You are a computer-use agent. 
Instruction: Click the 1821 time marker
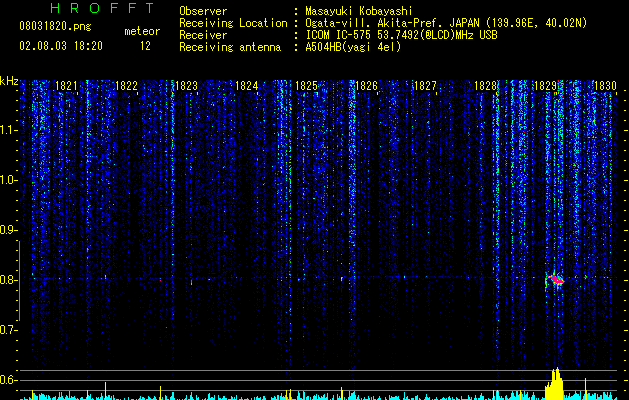coord(66,86)
